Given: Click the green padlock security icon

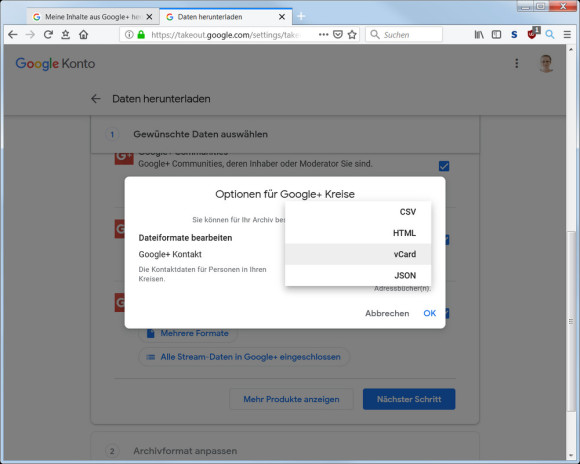Looking at the screenshot, I should pos(141,35).
